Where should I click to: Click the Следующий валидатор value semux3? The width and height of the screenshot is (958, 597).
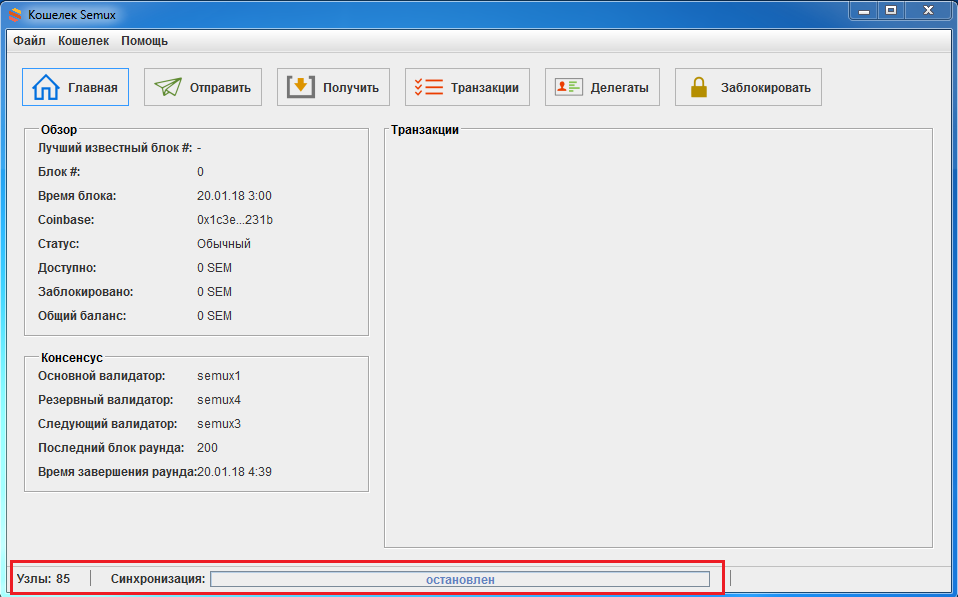click(x=219, y=424)
